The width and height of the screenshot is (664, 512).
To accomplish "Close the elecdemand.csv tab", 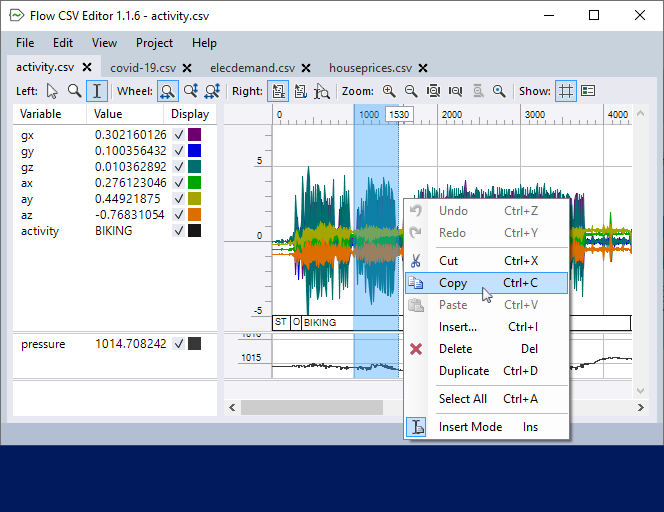I will pyautogui.click(x=306, y=68).
